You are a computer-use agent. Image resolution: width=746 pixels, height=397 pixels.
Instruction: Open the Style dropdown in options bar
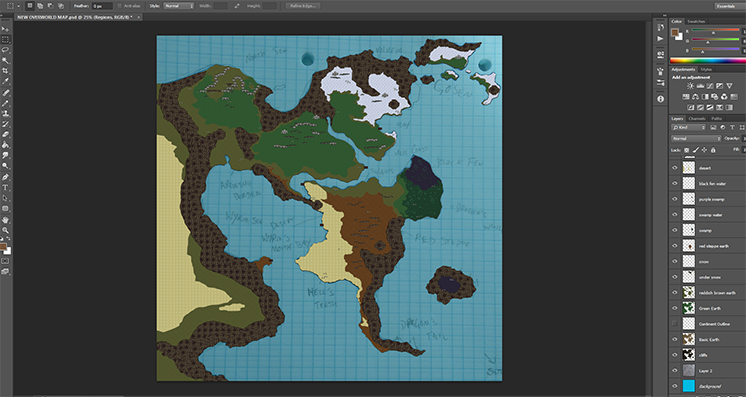coord(178,6)
